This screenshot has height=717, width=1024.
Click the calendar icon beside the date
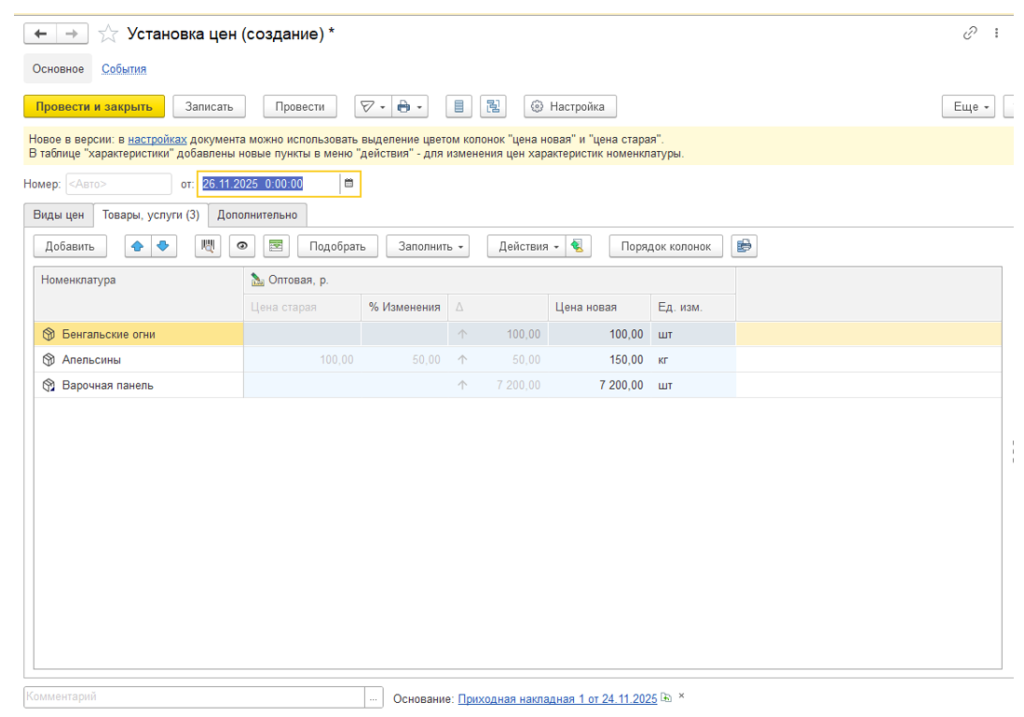coord(349,184)
